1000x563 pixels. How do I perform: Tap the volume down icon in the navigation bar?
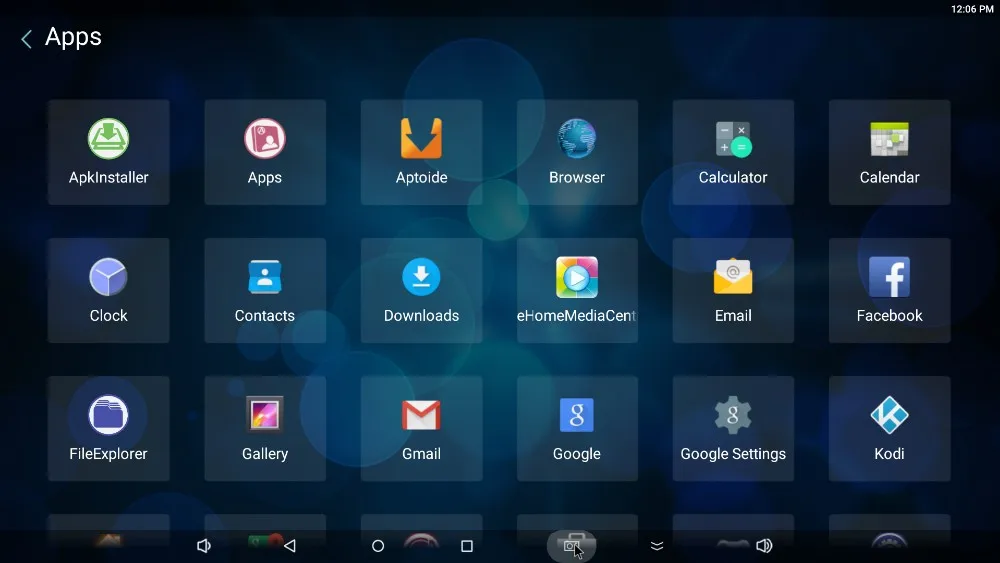coord(203,546)
